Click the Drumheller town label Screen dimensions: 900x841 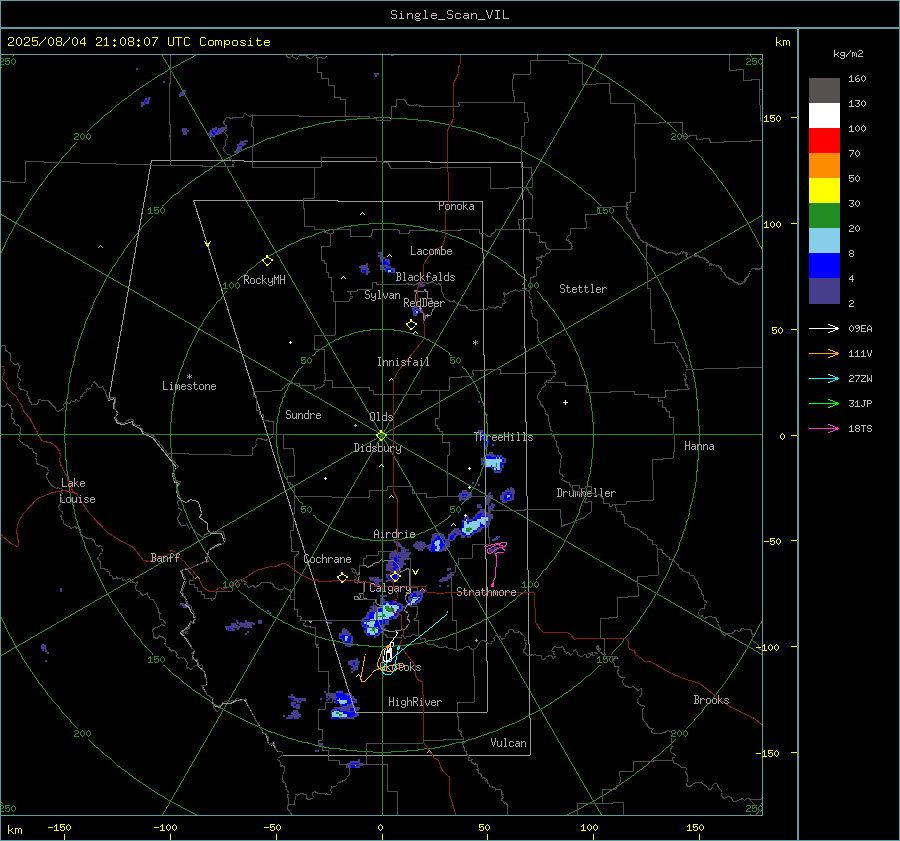[586, 493]
